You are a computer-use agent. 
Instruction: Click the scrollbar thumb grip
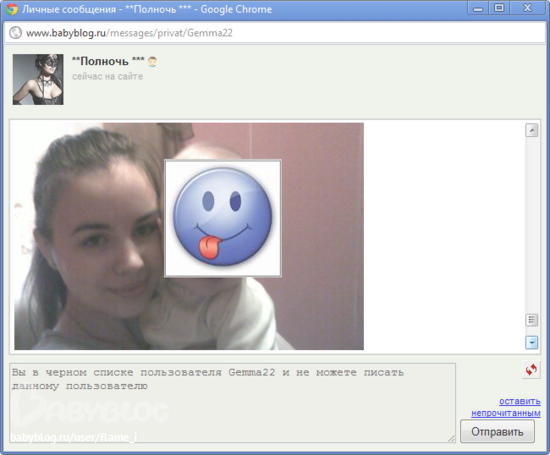532,320
